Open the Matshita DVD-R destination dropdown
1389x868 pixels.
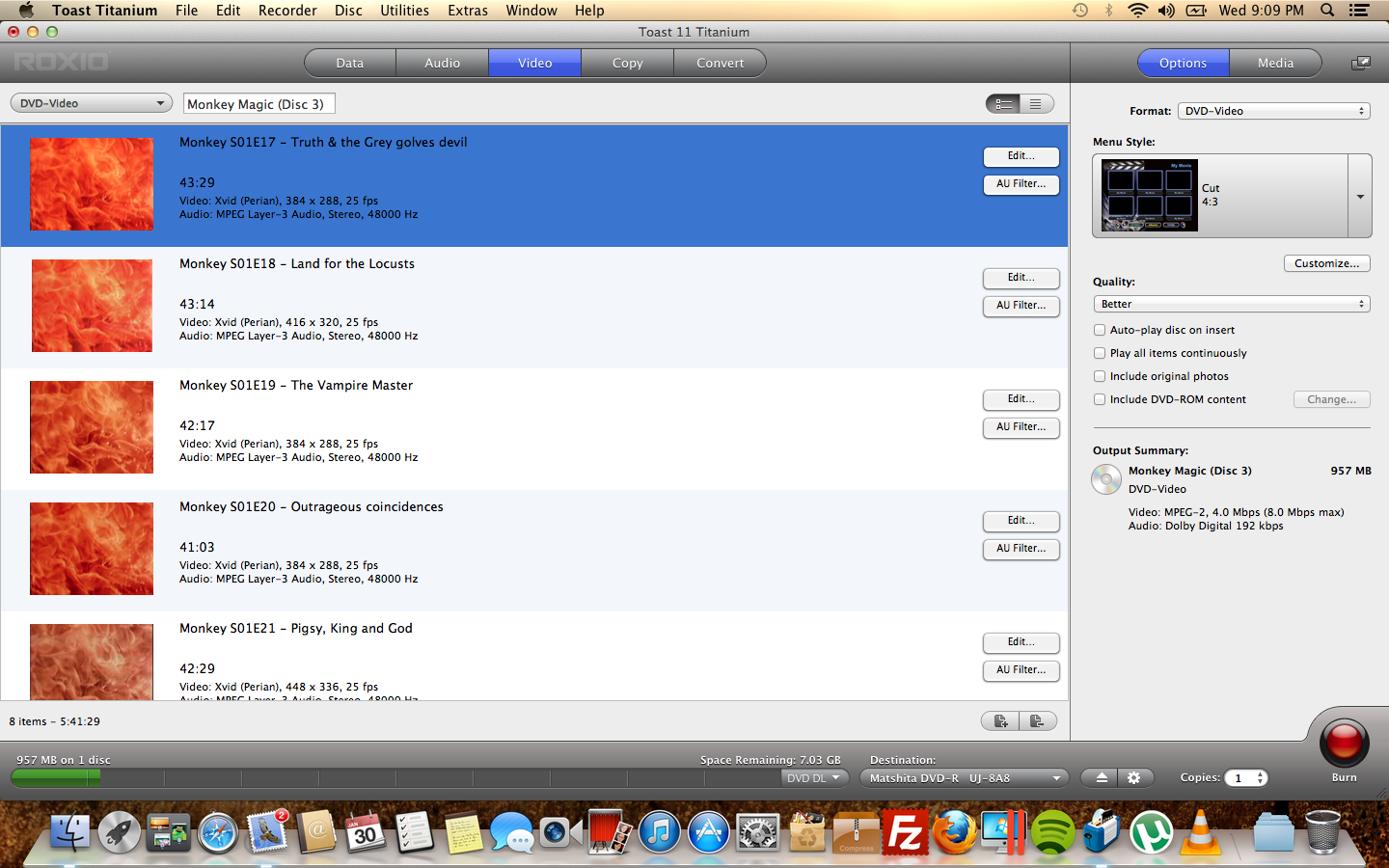965,778
